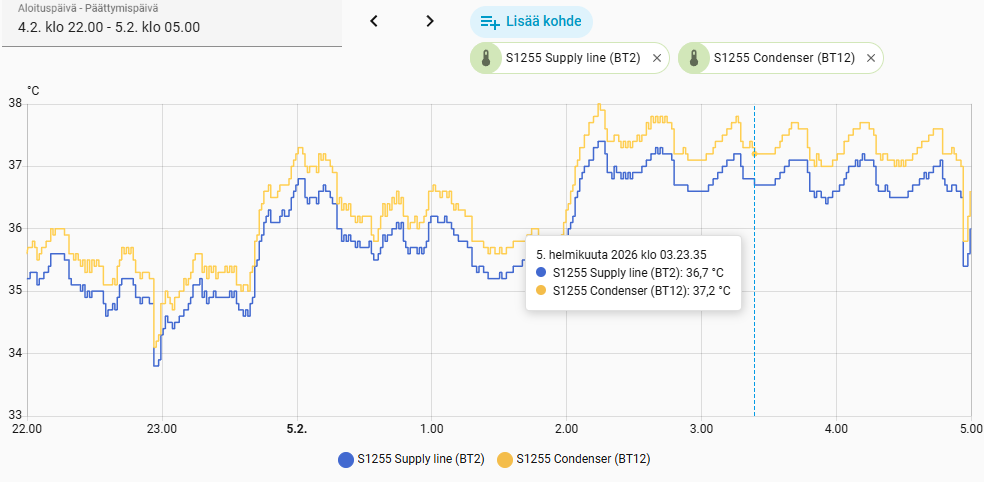This screenshot has height=482, width=984.
Task: Remove S1255 Supply line (BT2) chip
Action: (x=656, y=58)
